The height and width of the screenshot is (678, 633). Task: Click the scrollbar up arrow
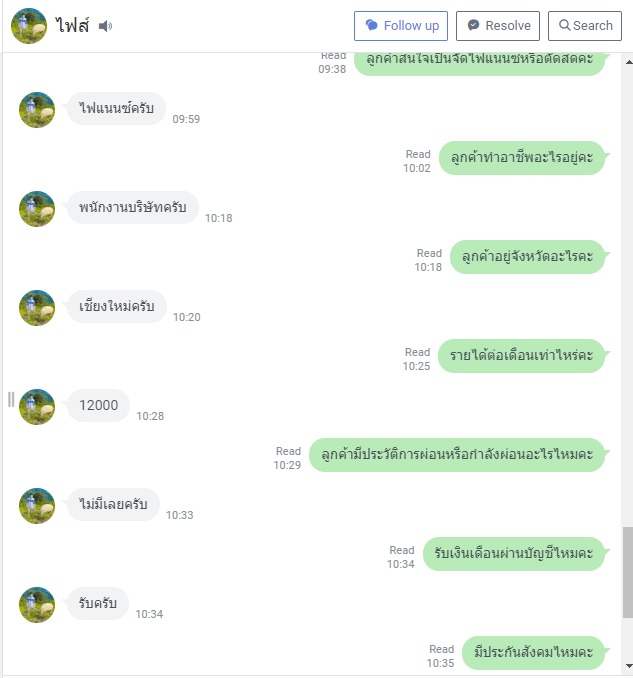(x=628, y=62)
